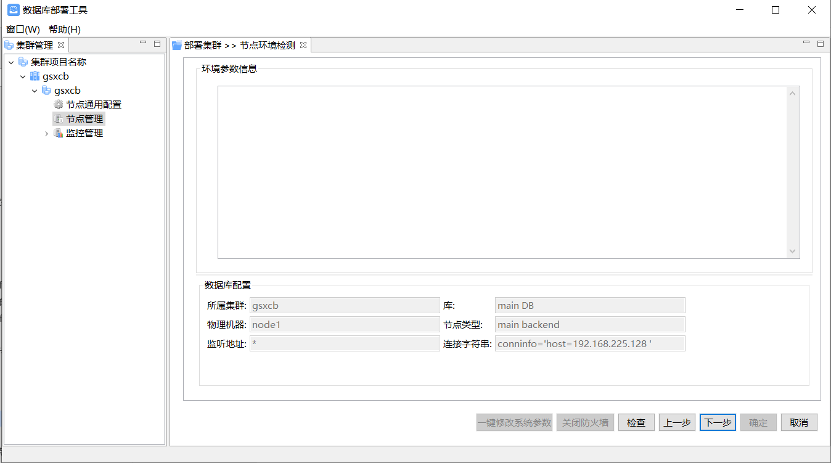Screen dimensions: 832x464
Task: Close the 集群管理 panel tab
Action: (61, 45)
